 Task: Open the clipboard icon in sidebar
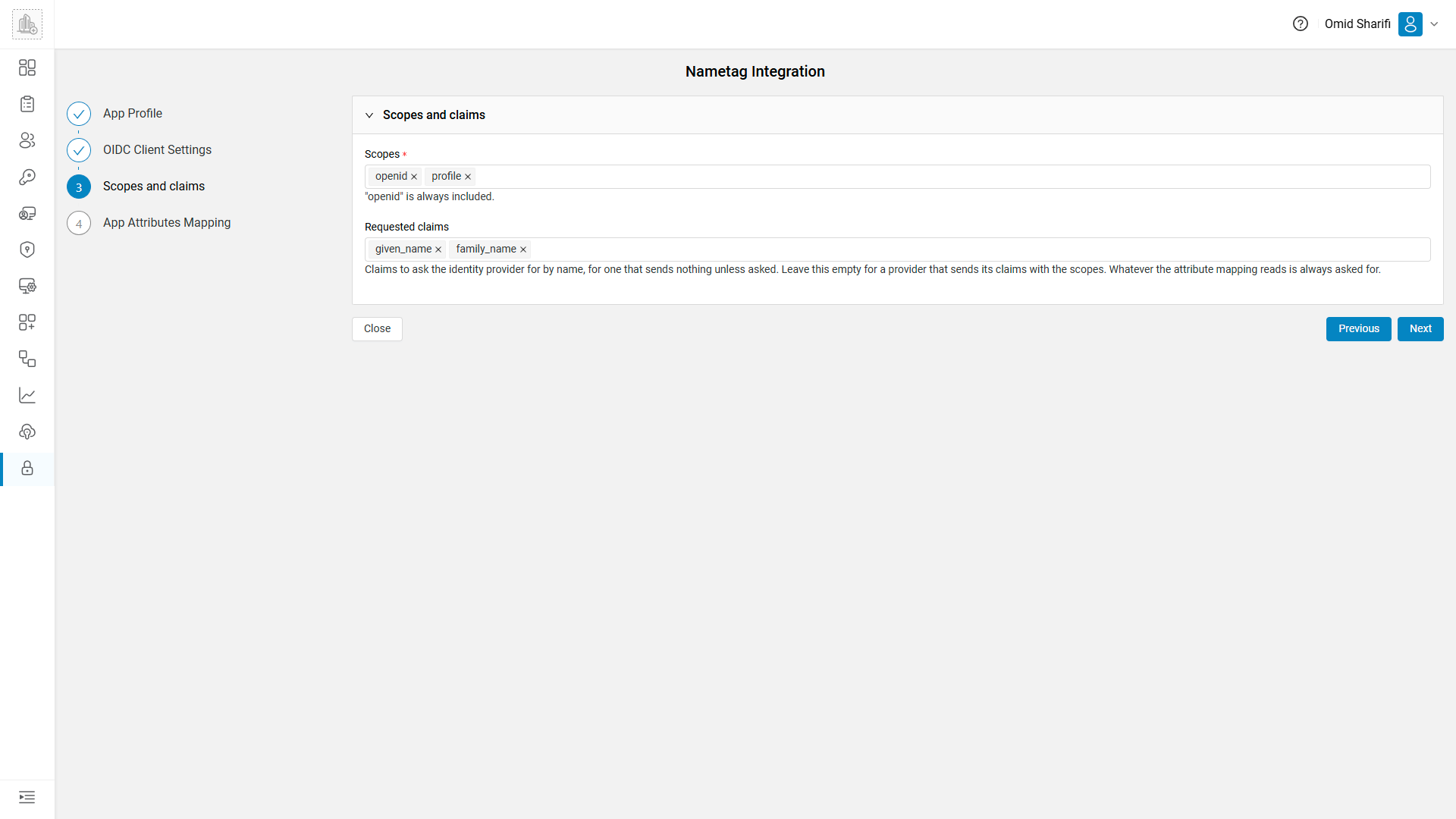coord(27,104)
